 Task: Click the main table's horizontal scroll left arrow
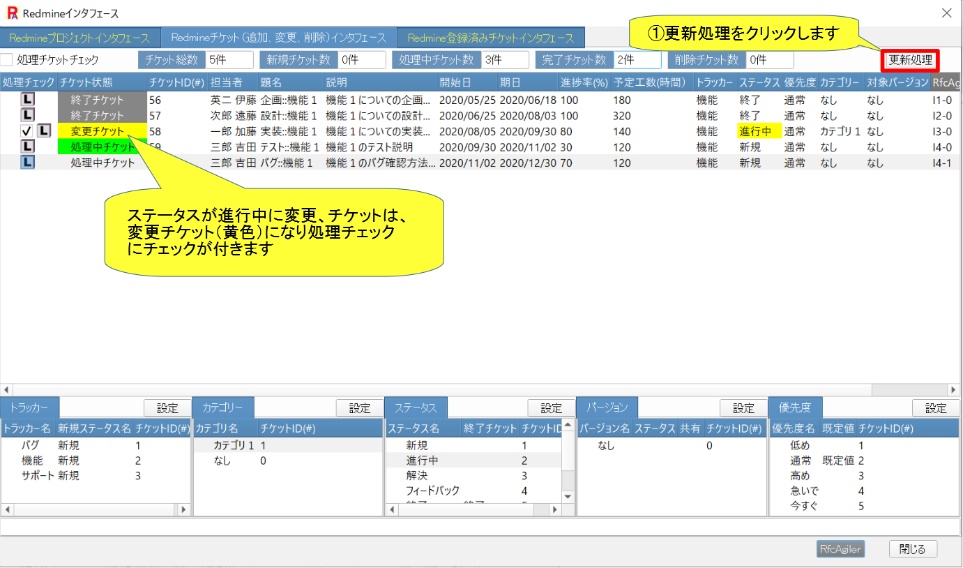coord(6,389)
